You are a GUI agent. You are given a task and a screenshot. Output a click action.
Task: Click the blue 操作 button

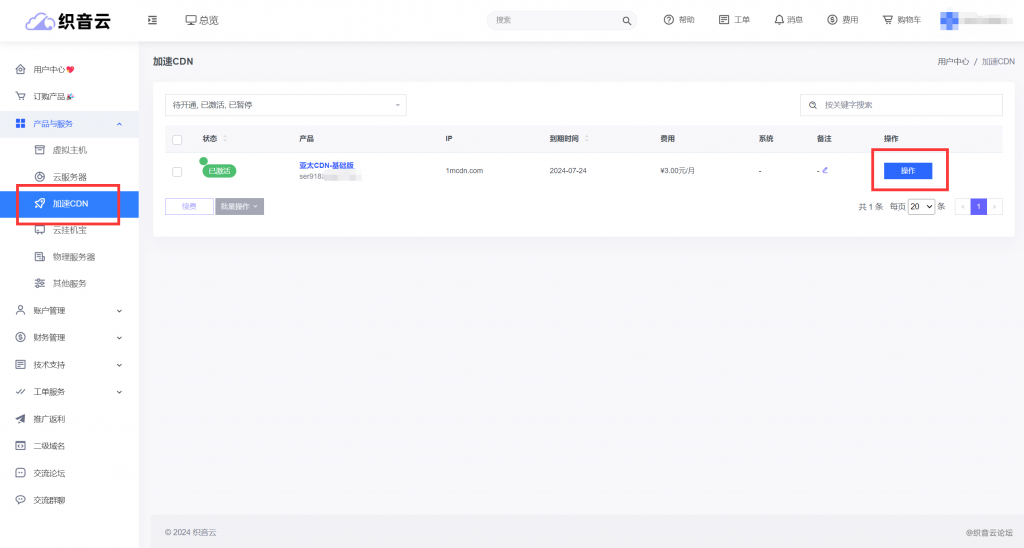click(908, 171)
